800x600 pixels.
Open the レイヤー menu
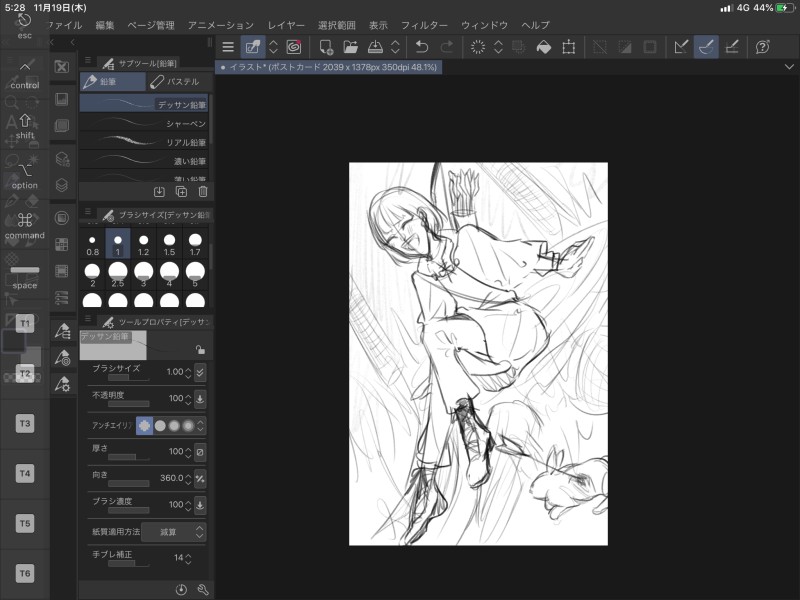286,25
